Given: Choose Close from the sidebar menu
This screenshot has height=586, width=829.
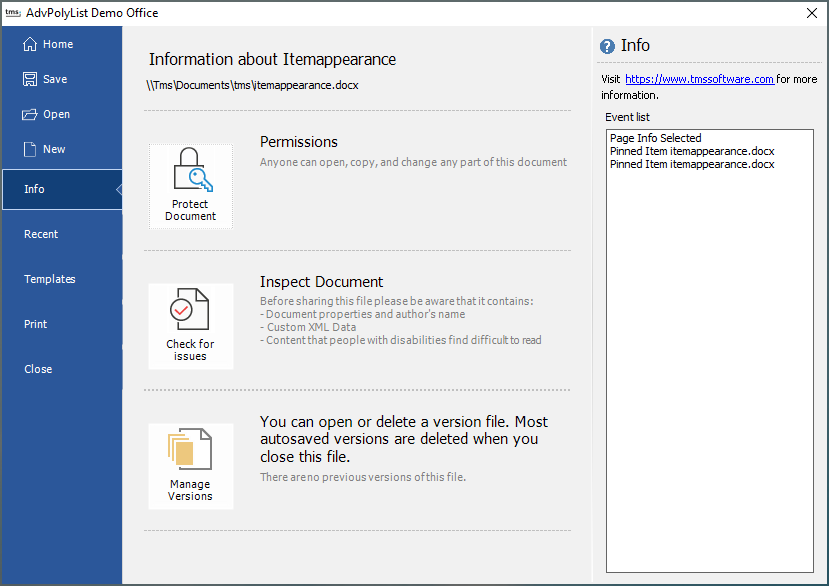Looking at the screenshot, I should pos(38,369).
